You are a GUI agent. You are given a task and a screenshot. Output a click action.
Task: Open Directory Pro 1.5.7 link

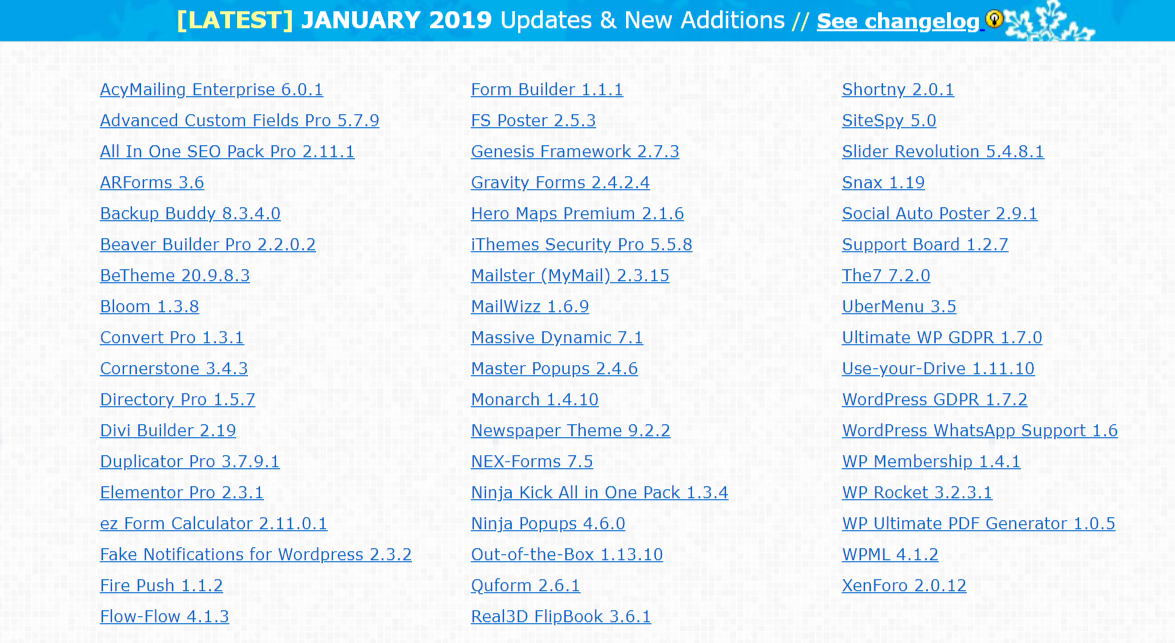tap(178, 399)
